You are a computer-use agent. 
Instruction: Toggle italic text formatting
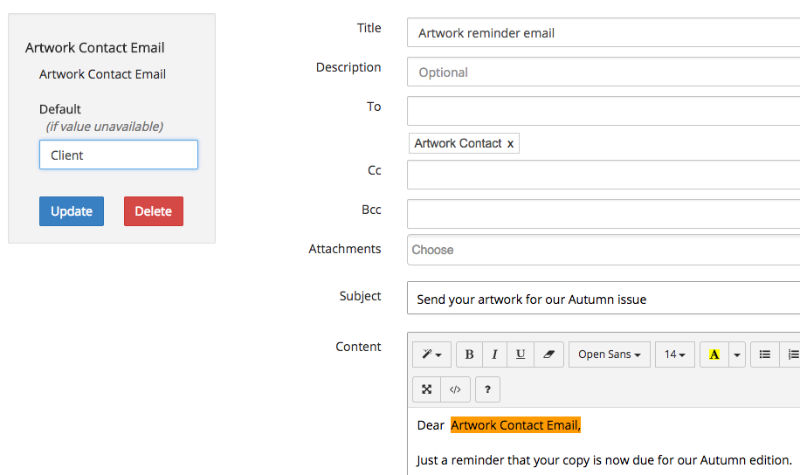(494, 354)
